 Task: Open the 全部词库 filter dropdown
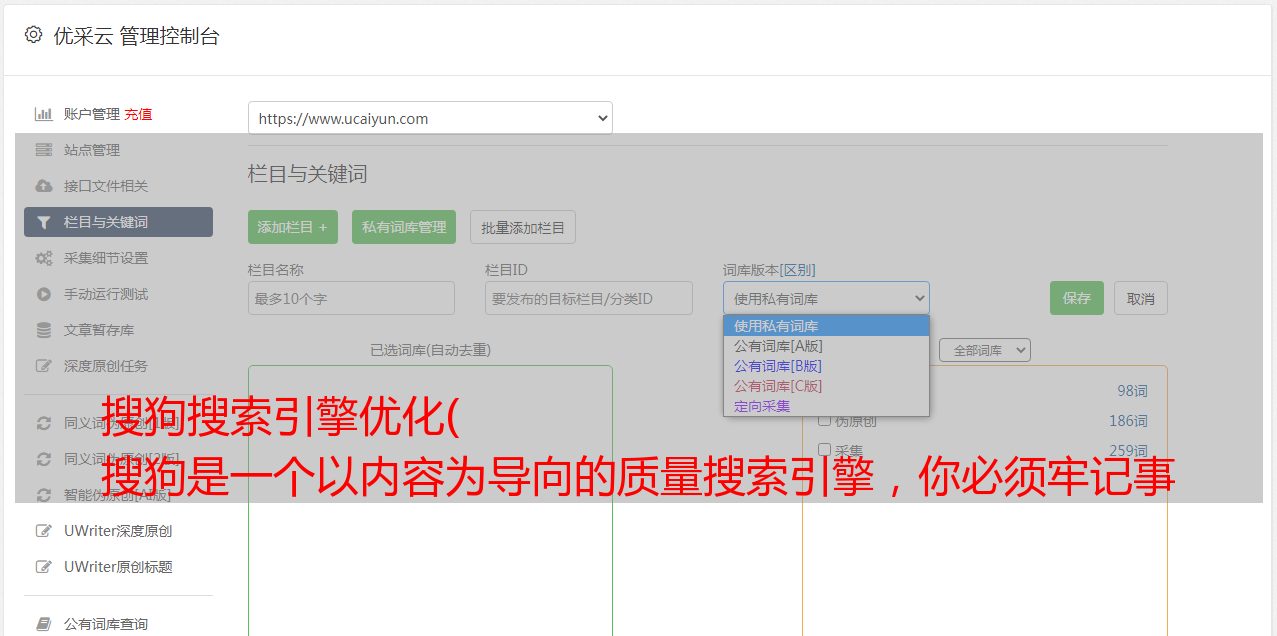coord(985,351)
